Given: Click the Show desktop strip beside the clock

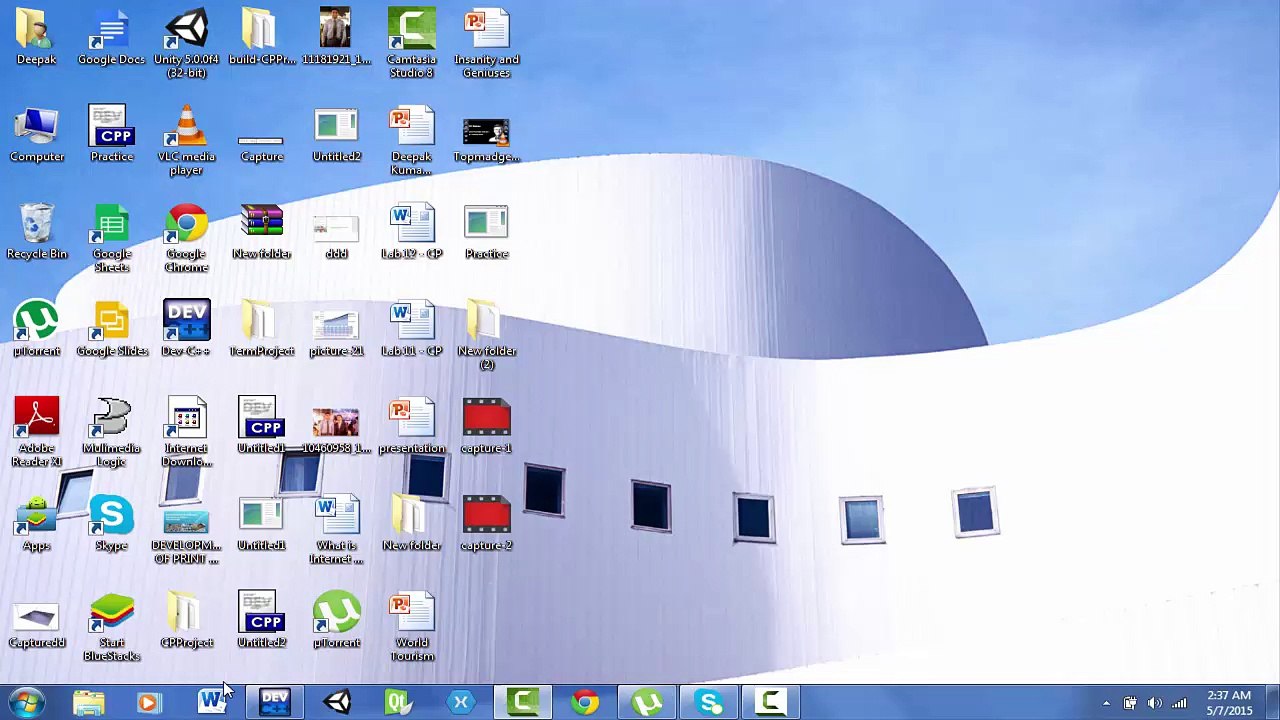Looking at the screenshot, I should click(x=1272, y=703).
